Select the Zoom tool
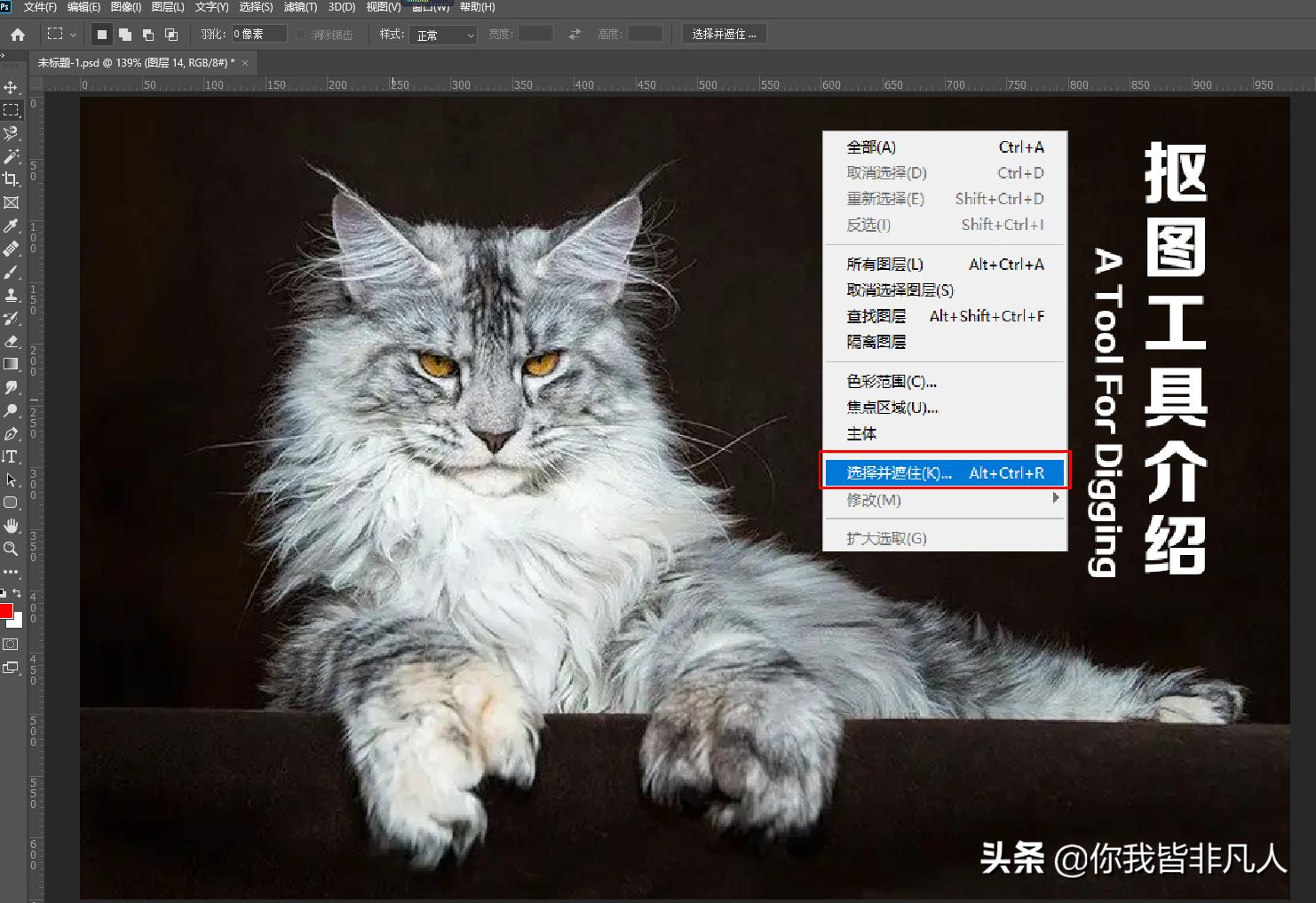The image size is (1316, 903). [12, 549]
